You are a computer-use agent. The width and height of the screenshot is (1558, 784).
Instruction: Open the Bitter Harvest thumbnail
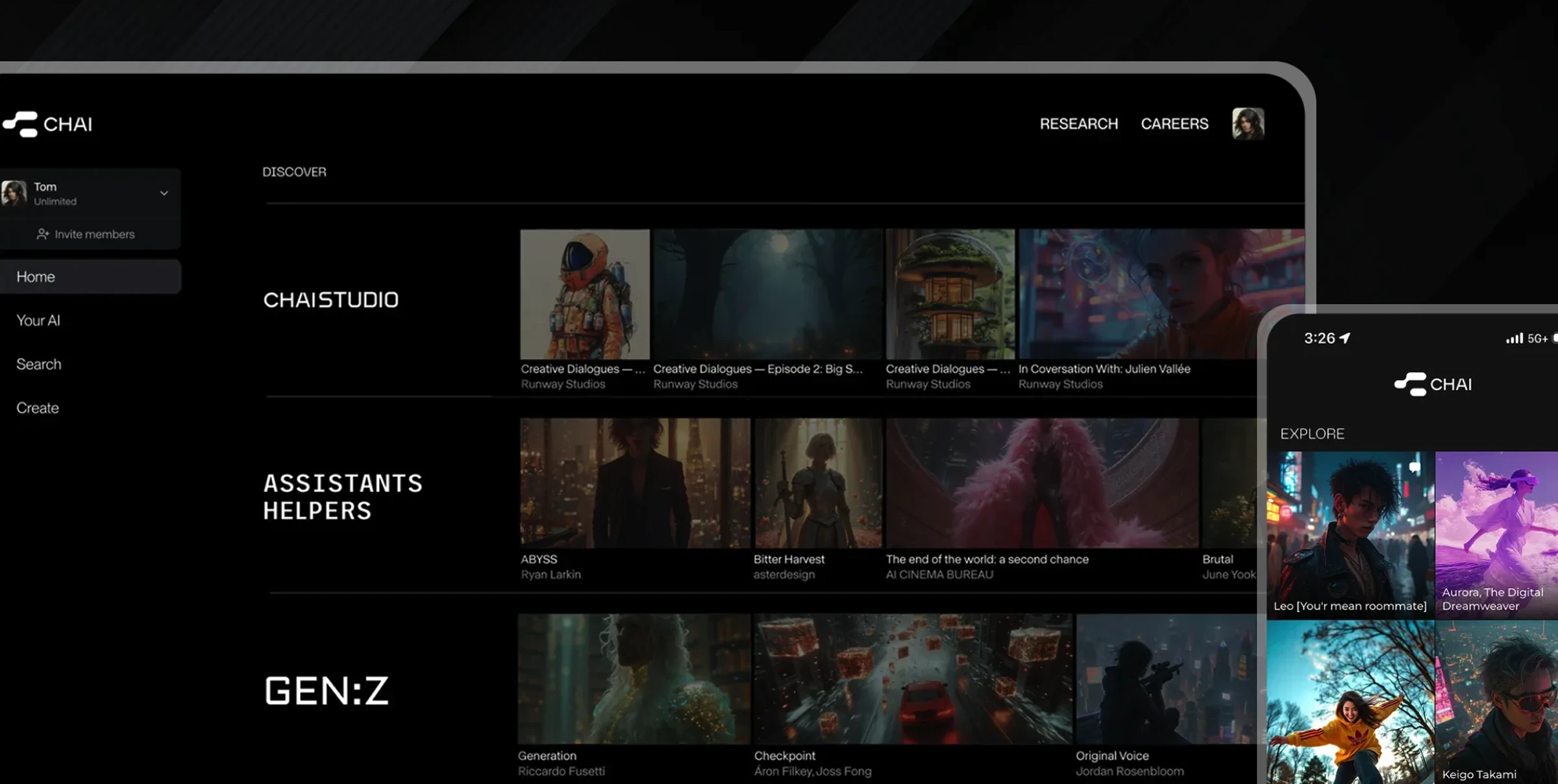(x=817, y=483)
